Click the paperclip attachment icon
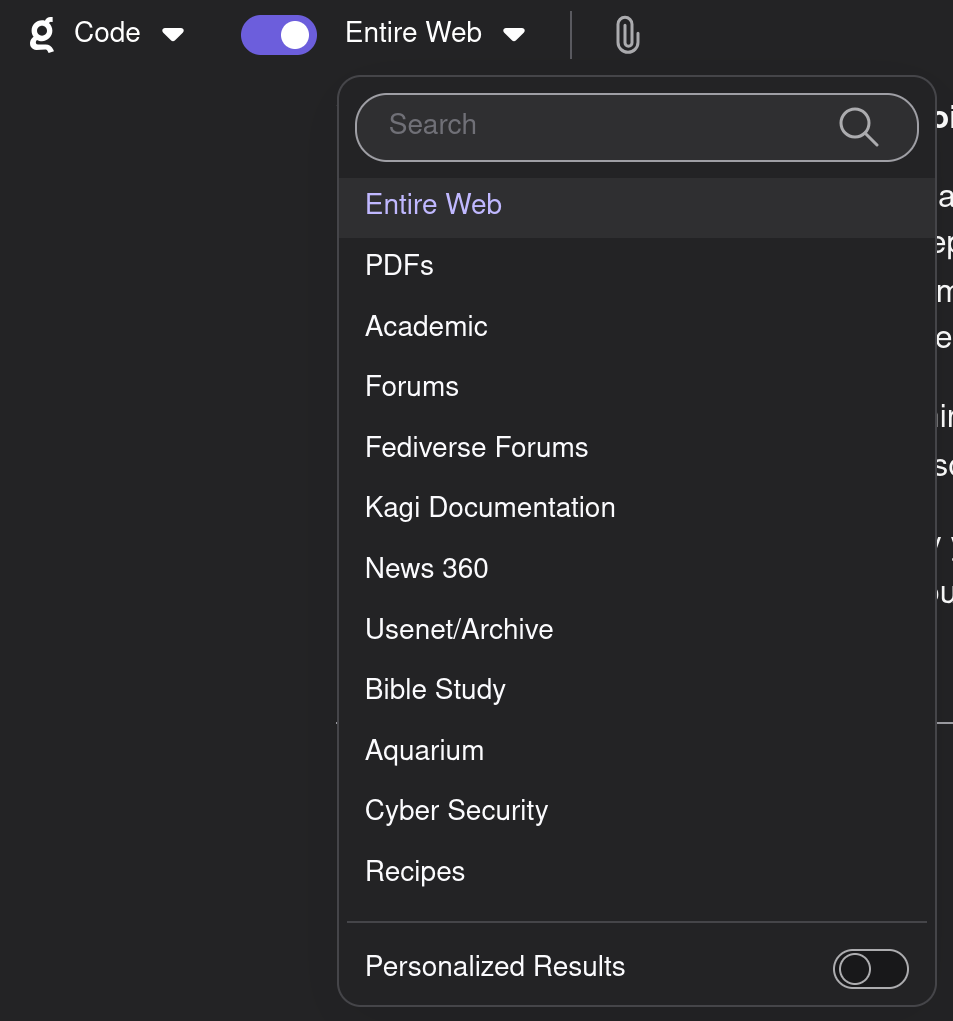Viewport: 953px width, 1021px height. click(x=625, y=33)
